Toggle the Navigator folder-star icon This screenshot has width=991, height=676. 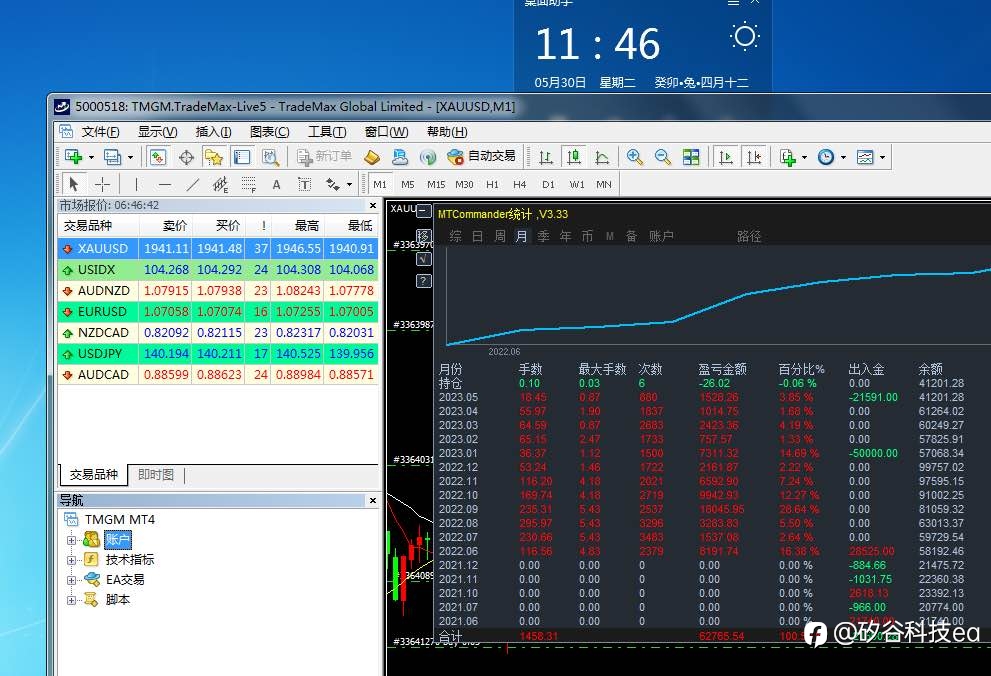pyautogui.click(x=214, y=157)
